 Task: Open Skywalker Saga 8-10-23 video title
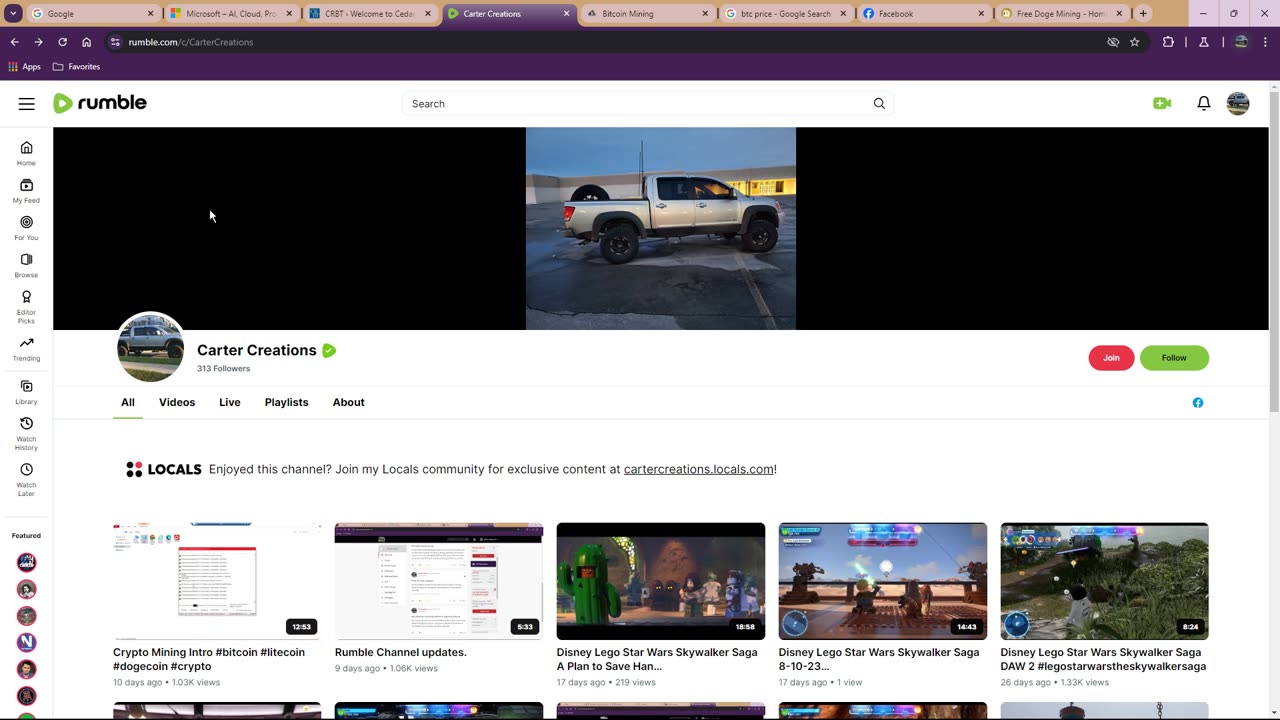pyautogui.click(x=879, y=659)
